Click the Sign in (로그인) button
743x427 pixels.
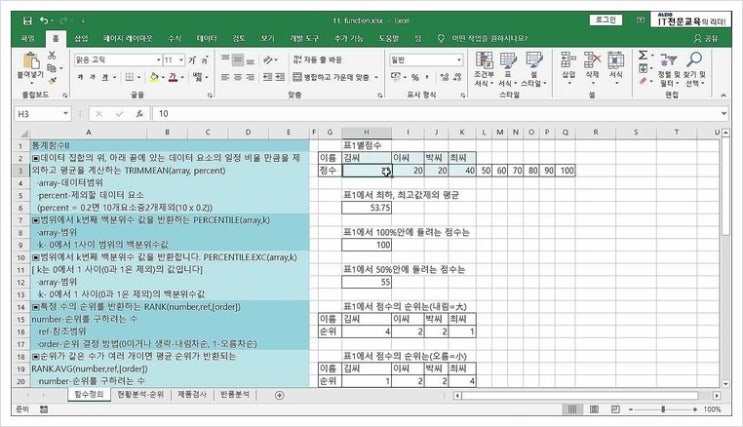[606, 20]
